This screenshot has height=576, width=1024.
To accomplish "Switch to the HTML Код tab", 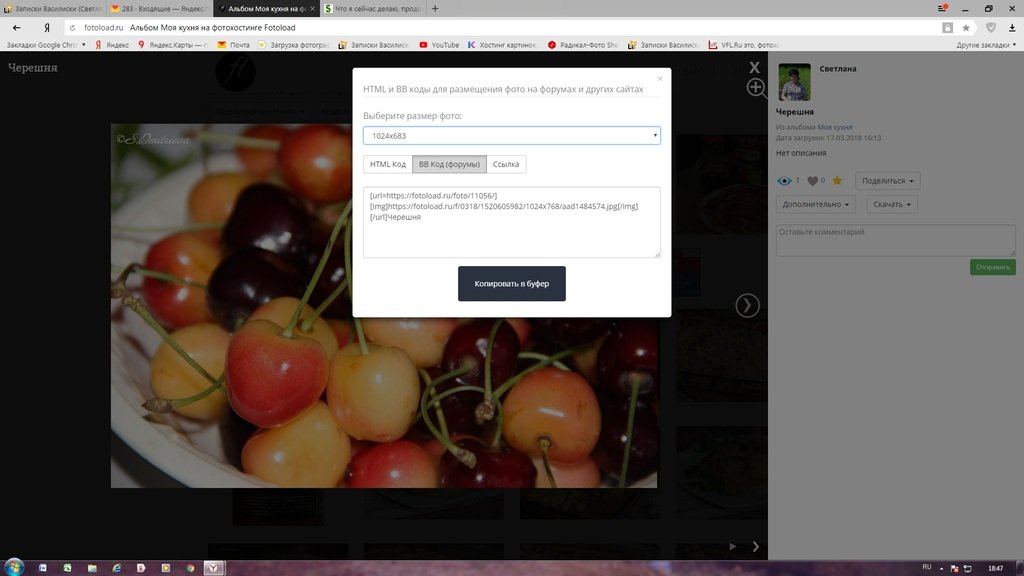I will 388,164.
